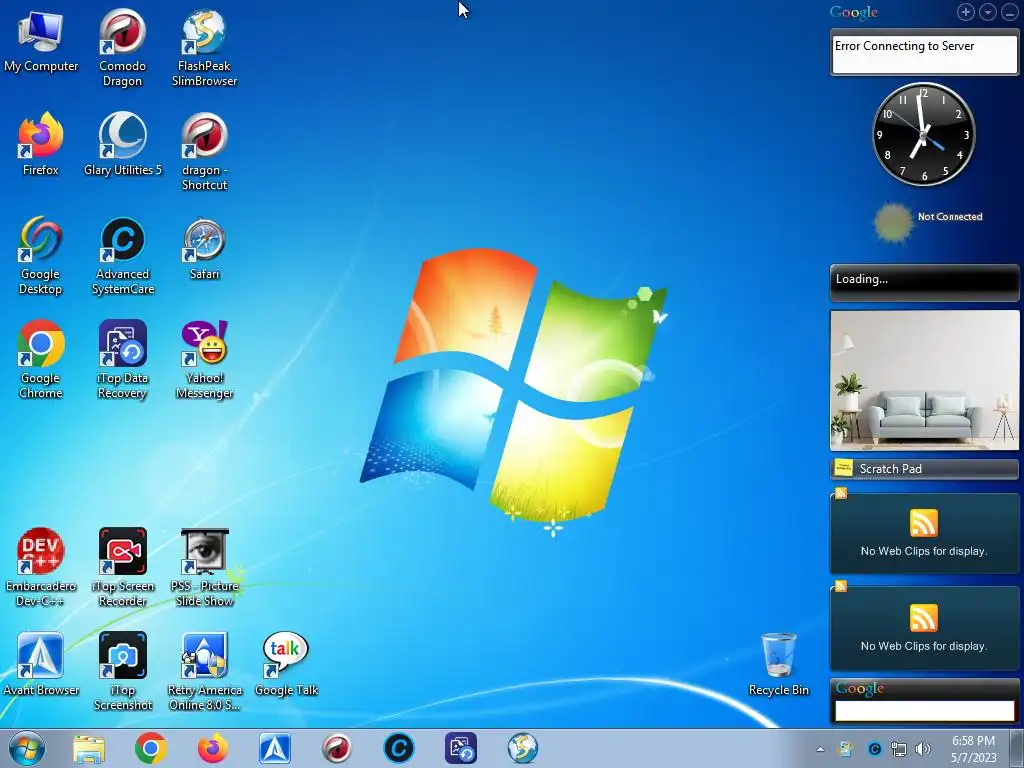Select the dragon - Shortcut icon
1024x768 pixels.
204,152
